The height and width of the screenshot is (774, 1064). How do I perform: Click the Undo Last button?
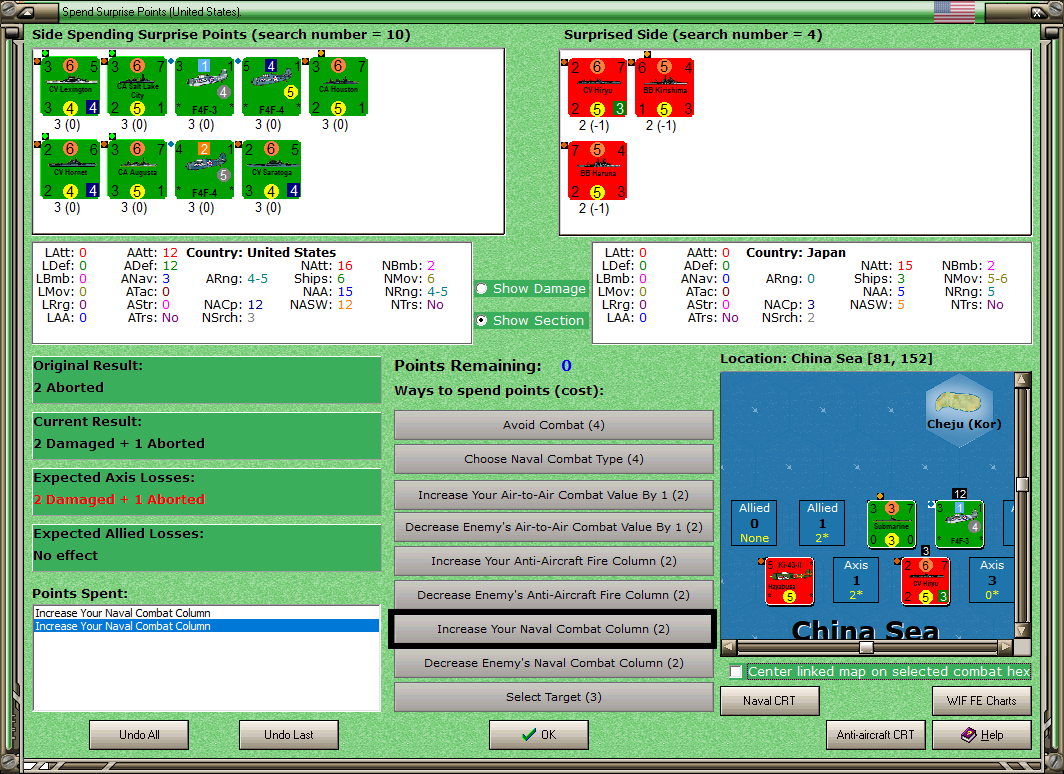tap(289, 735)
